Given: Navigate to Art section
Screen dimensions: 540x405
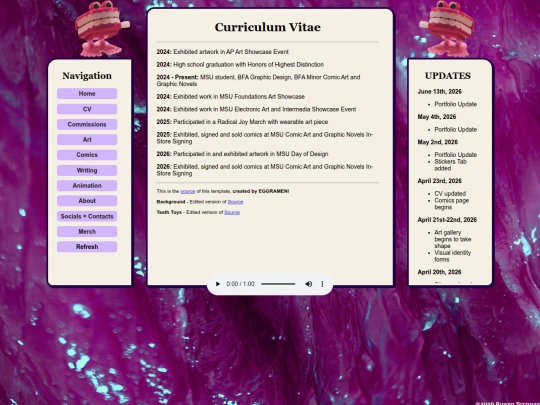Looking at the screenshot, I should [87, 139].
